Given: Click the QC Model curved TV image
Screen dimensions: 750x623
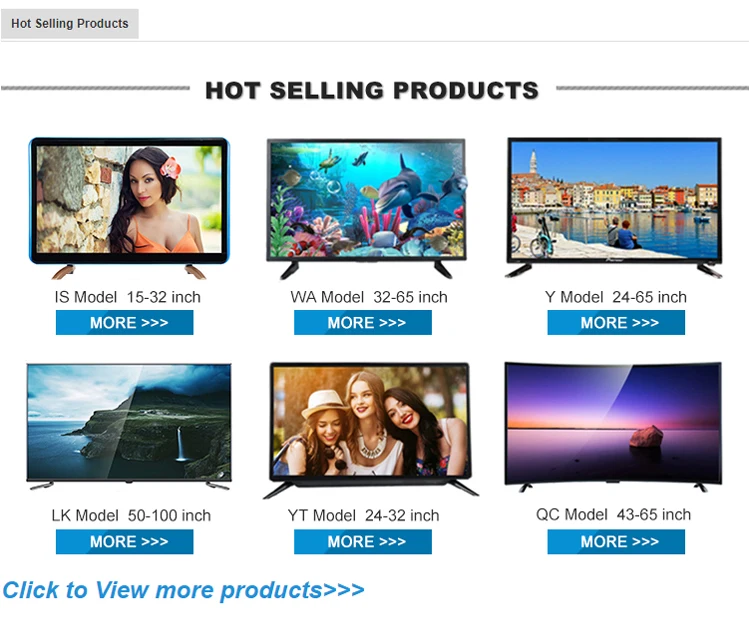Looking at the screenshot, I should point(614,425).
